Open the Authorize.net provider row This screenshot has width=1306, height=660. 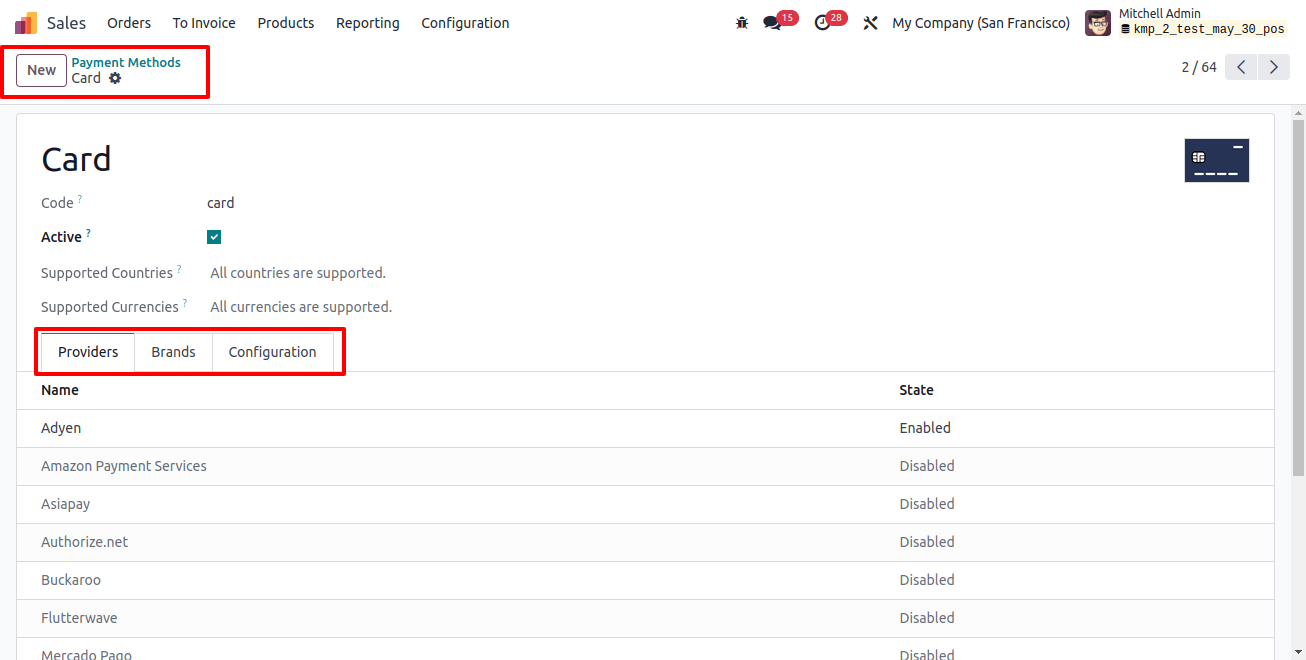click(x=645, y=542)
